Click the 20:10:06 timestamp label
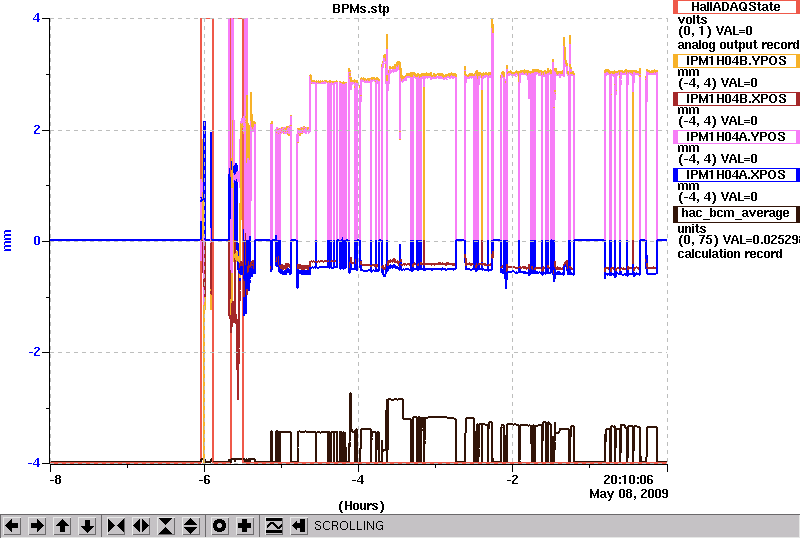This screenshot has width=800, height=538. (x=628, y=480)
